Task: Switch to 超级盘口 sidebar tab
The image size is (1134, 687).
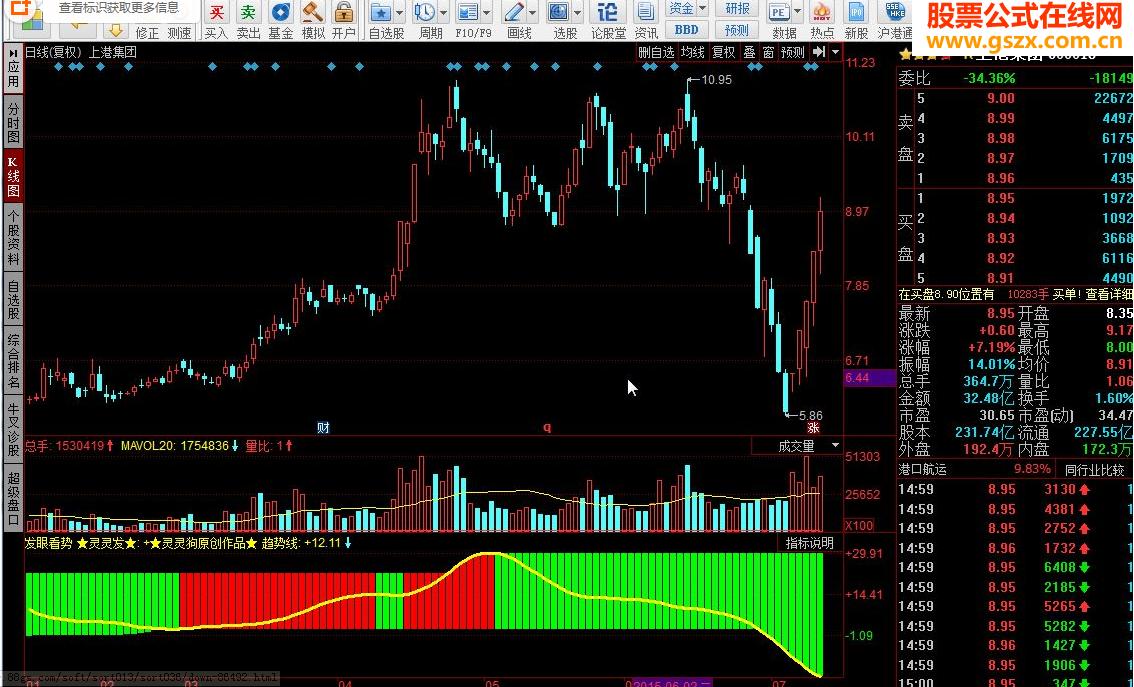Action: click(13, 497)
